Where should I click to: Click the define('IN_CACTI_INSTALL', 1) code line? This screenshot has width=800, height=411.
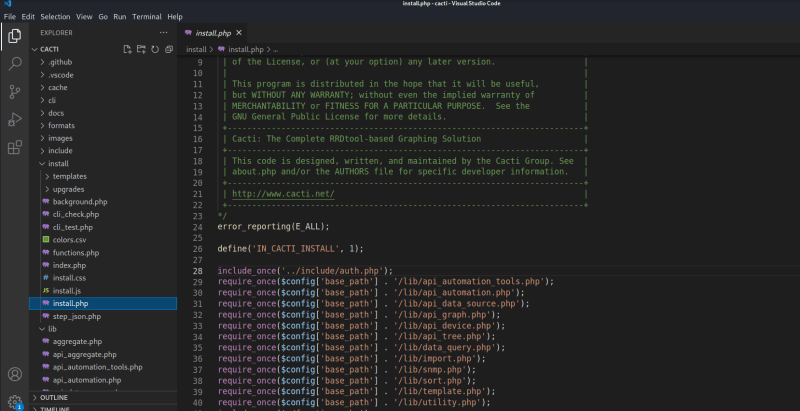(290, 249)
